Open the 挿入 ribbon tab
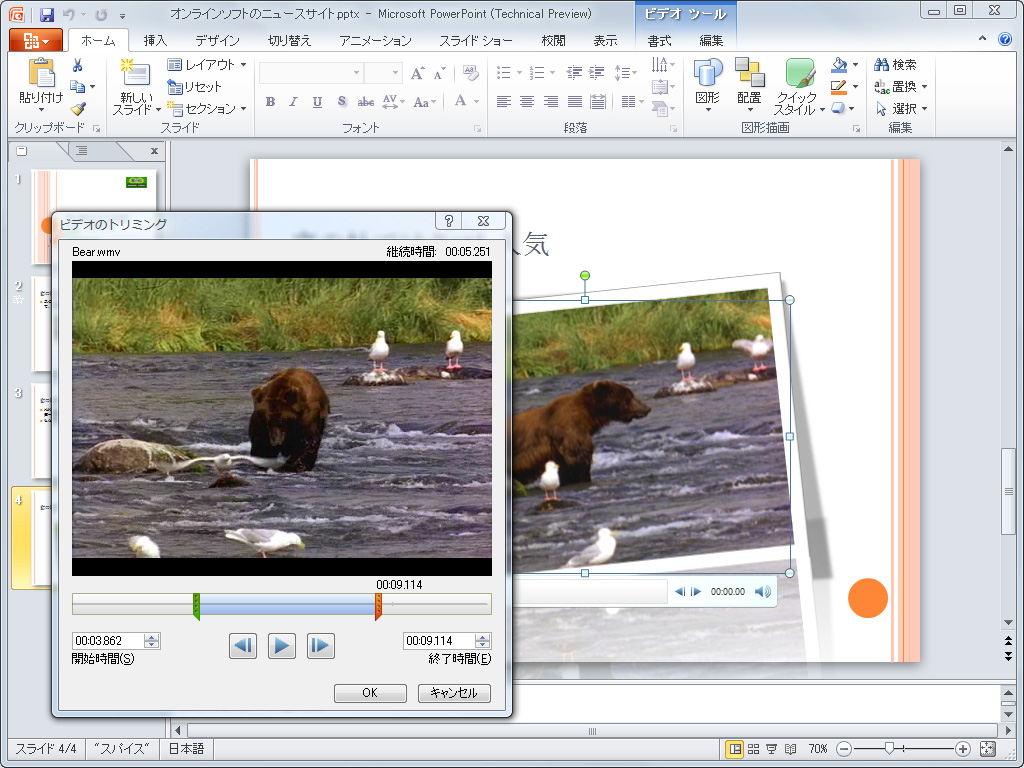The image size is (1024, 768). click(155, 41)
